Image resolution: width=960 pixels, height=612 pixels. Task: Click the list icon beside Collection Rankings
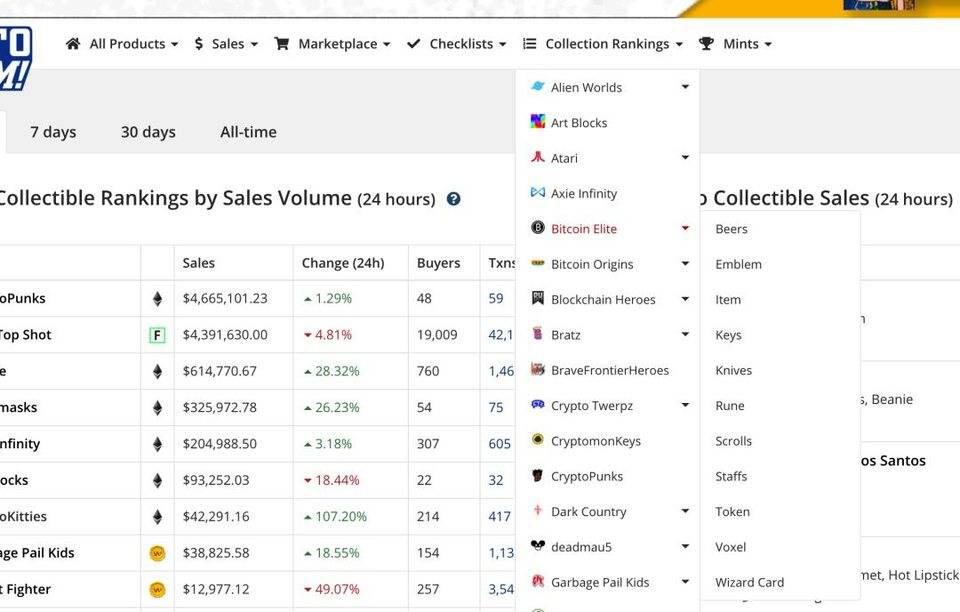pyautogui.click(x=530, y=43)
